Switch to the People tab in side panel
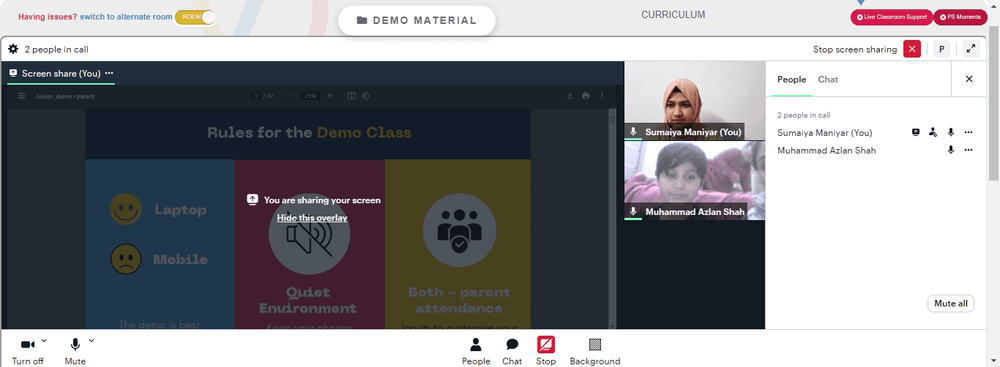The width and height of the screenshot is (1000, 367). [791, 80]
